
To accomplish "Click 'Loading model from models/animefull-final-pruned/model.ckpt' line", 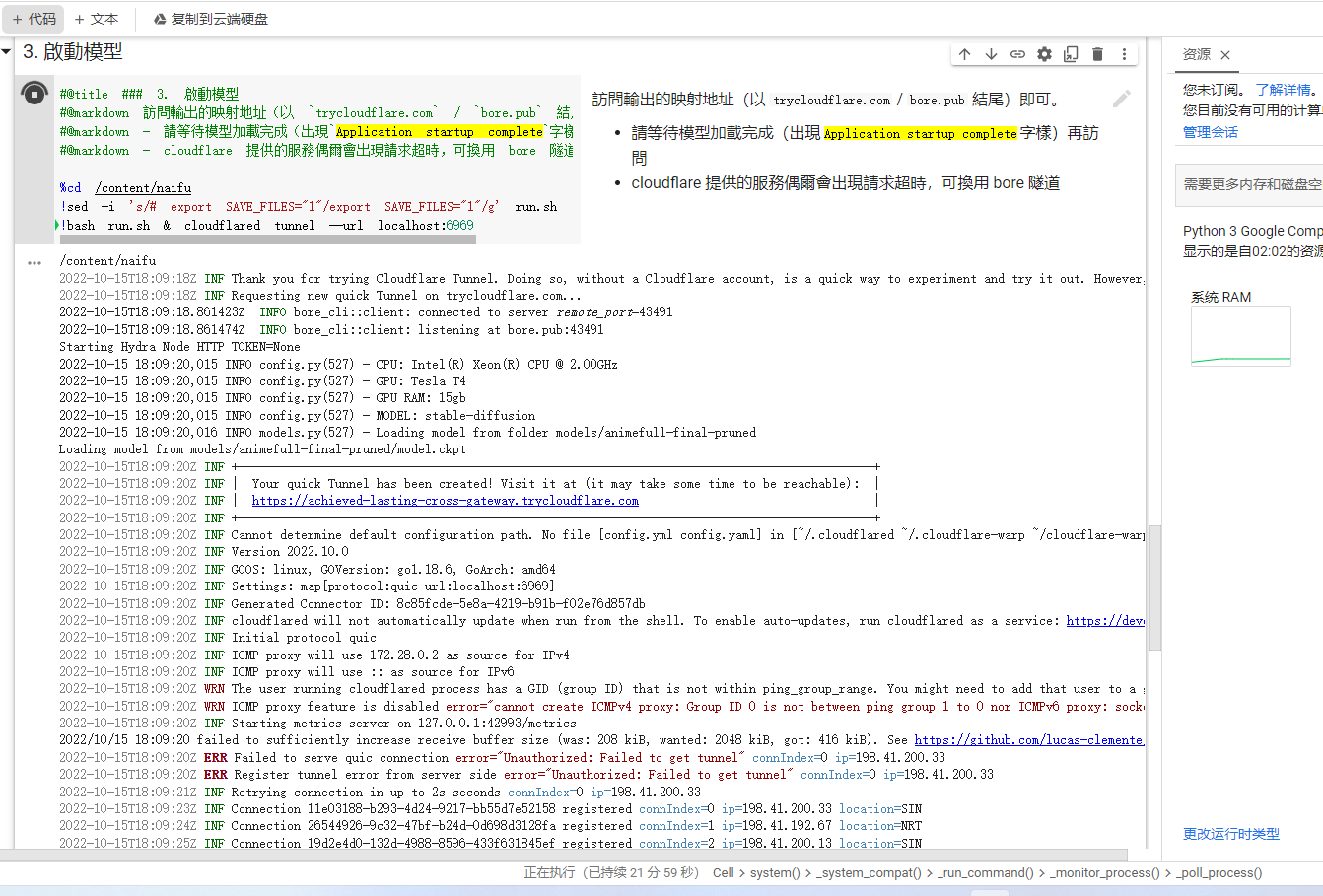I will click(x=262, y=449).
